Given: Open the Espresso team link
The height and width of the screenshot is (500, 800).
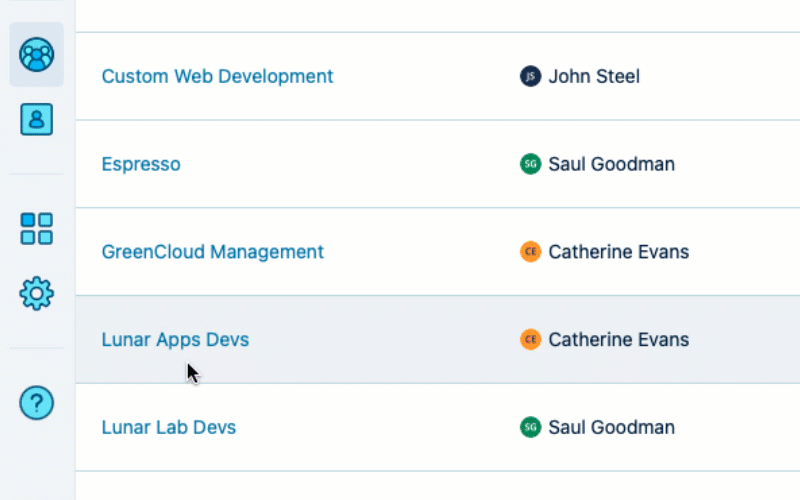Looking at the screenshot, I should click(141, 164).
